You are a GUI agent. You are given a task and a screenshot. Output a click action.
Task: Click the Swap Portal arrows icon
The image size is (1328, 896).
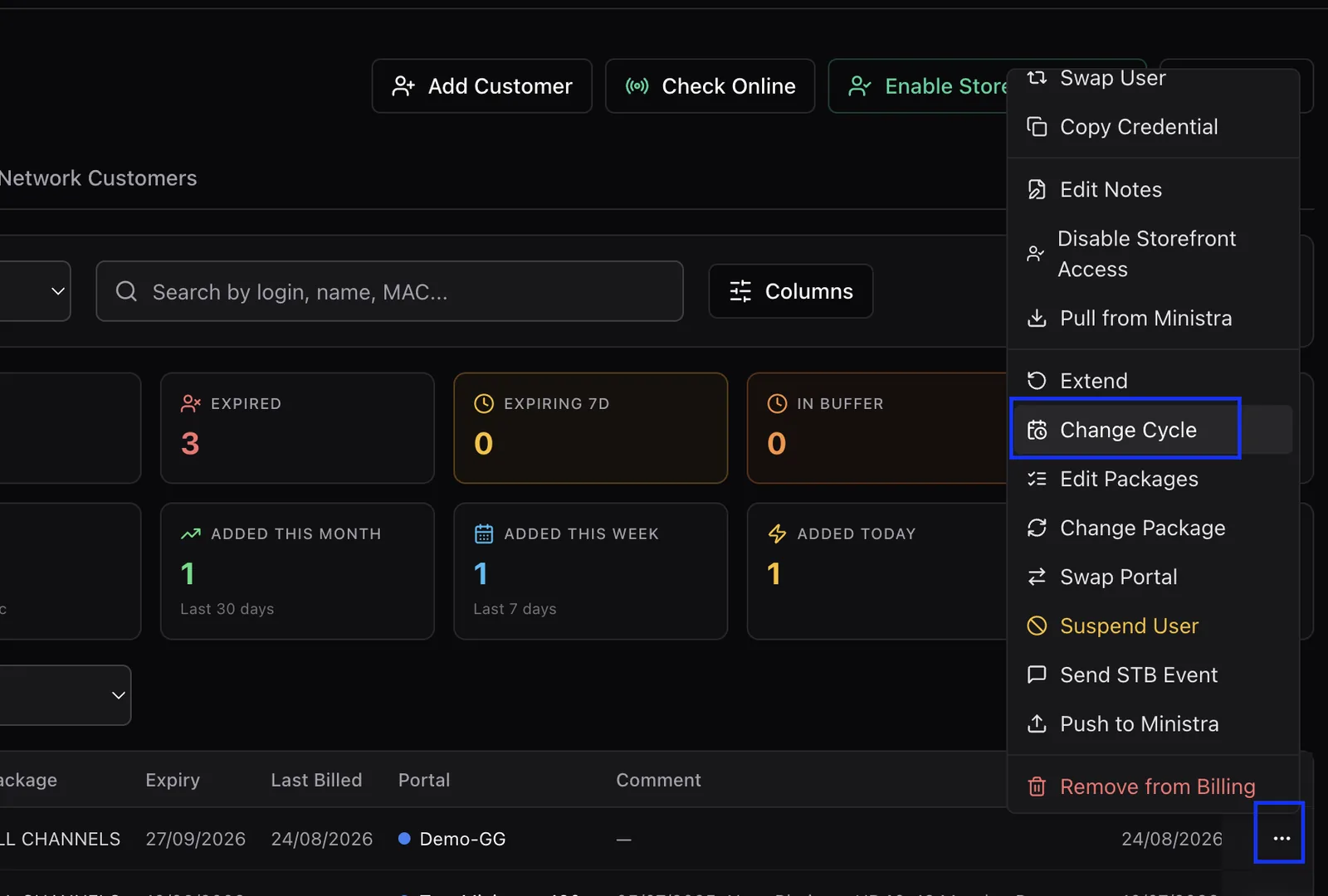(x=1037, y=577)
